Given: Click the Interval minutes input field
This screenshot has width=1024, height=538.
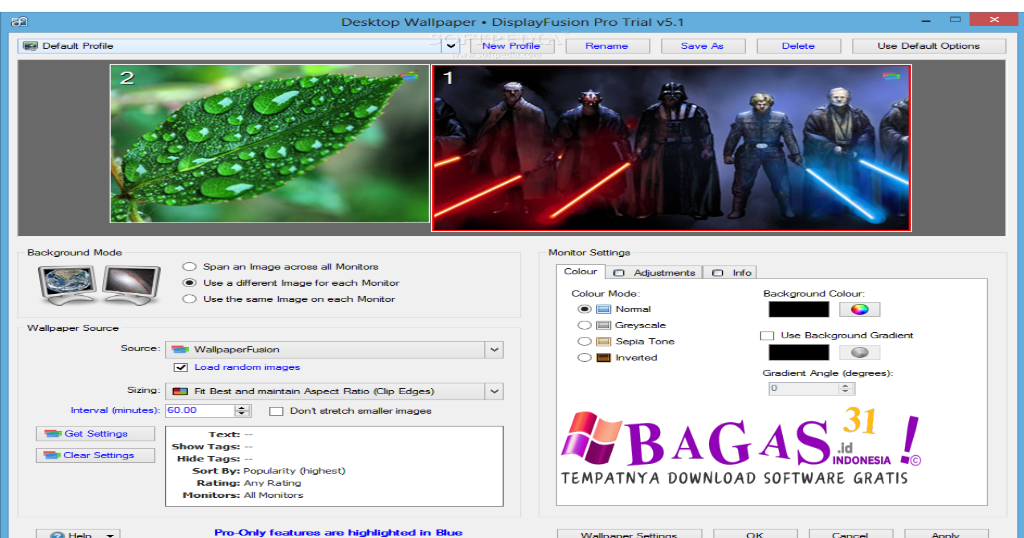Looking at the screenshot, I should point(200,411).
